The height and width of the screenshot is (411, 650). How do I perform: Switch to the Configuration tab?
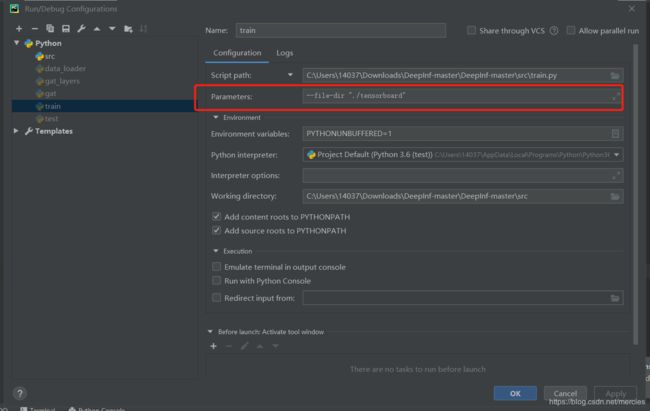click(237, 53)
